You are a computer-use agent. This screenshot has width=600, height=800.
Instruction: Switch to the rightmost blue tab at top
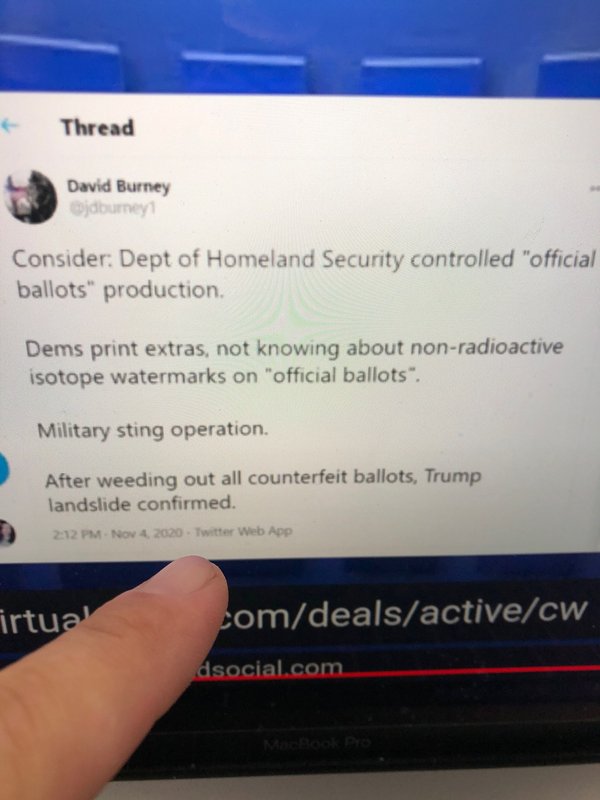click(570, 74)
